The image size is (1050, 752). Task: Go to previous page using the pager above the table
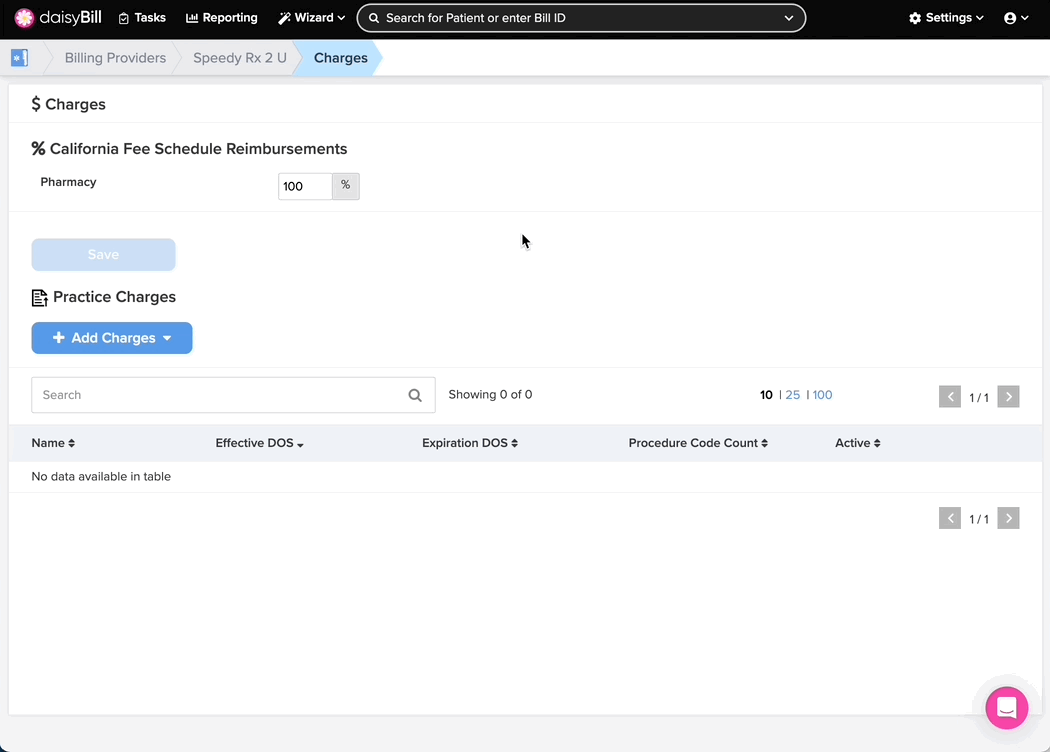[x=950, y=396]
